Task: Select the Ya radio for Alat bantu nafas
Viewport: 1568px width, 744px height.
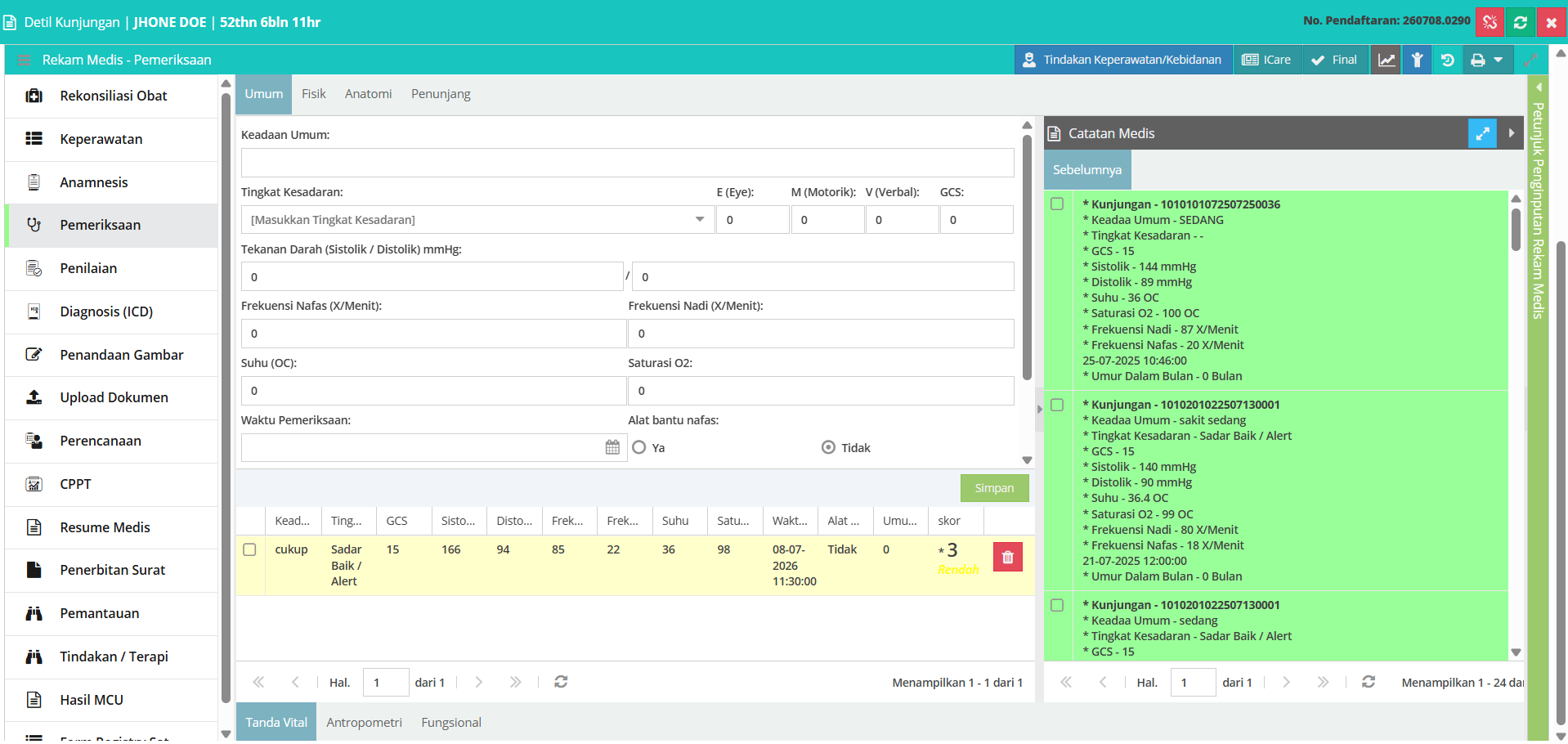Action: (x=639, y=447)
